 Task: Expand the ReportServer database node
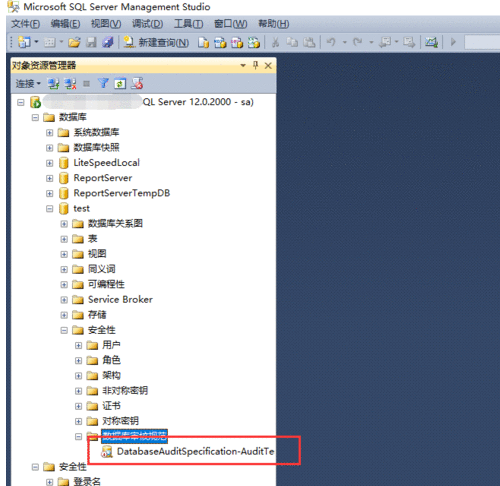pyautogui.click(x=49, y=178)
